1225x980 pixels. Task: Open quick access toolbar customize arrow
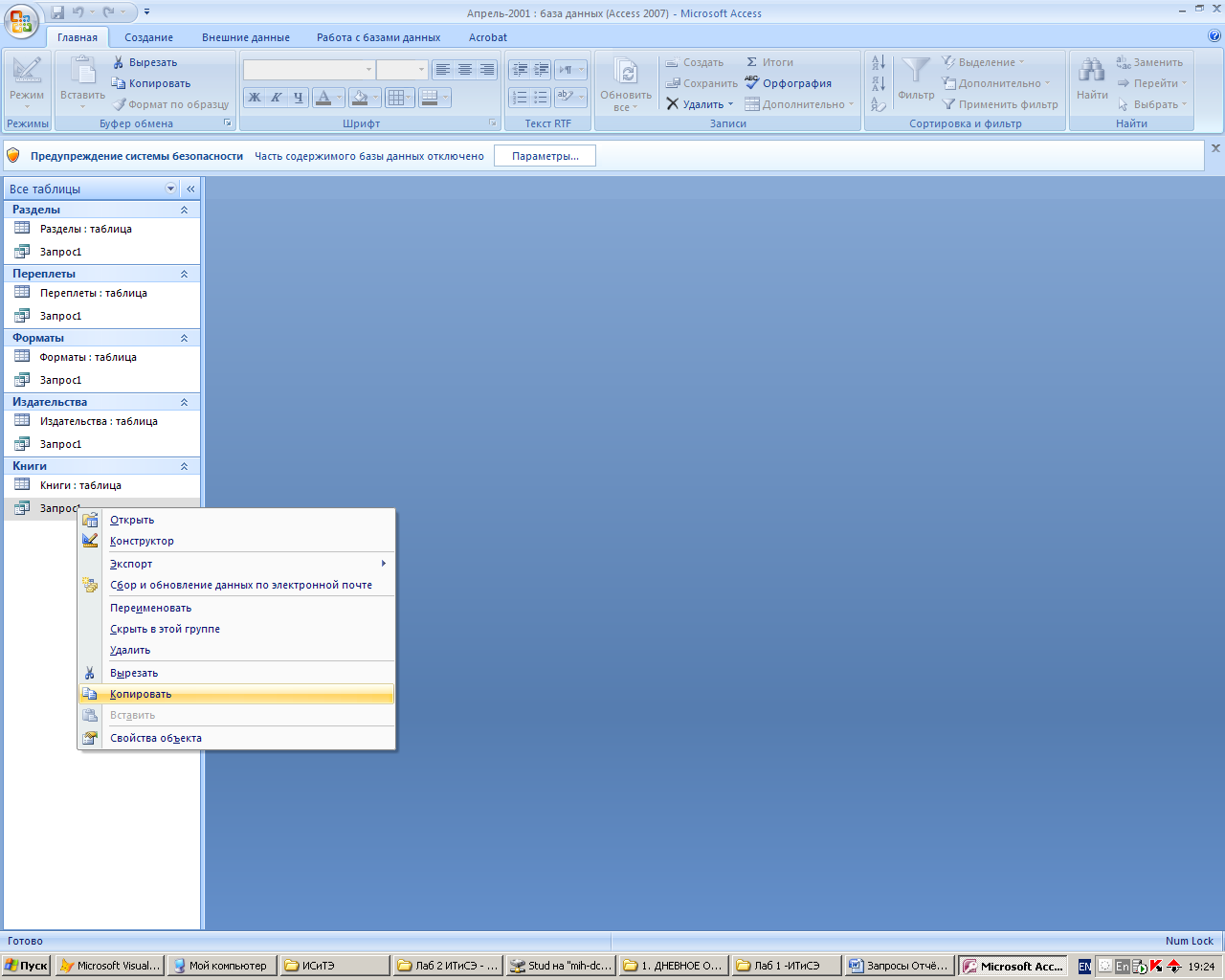[147, 12]
